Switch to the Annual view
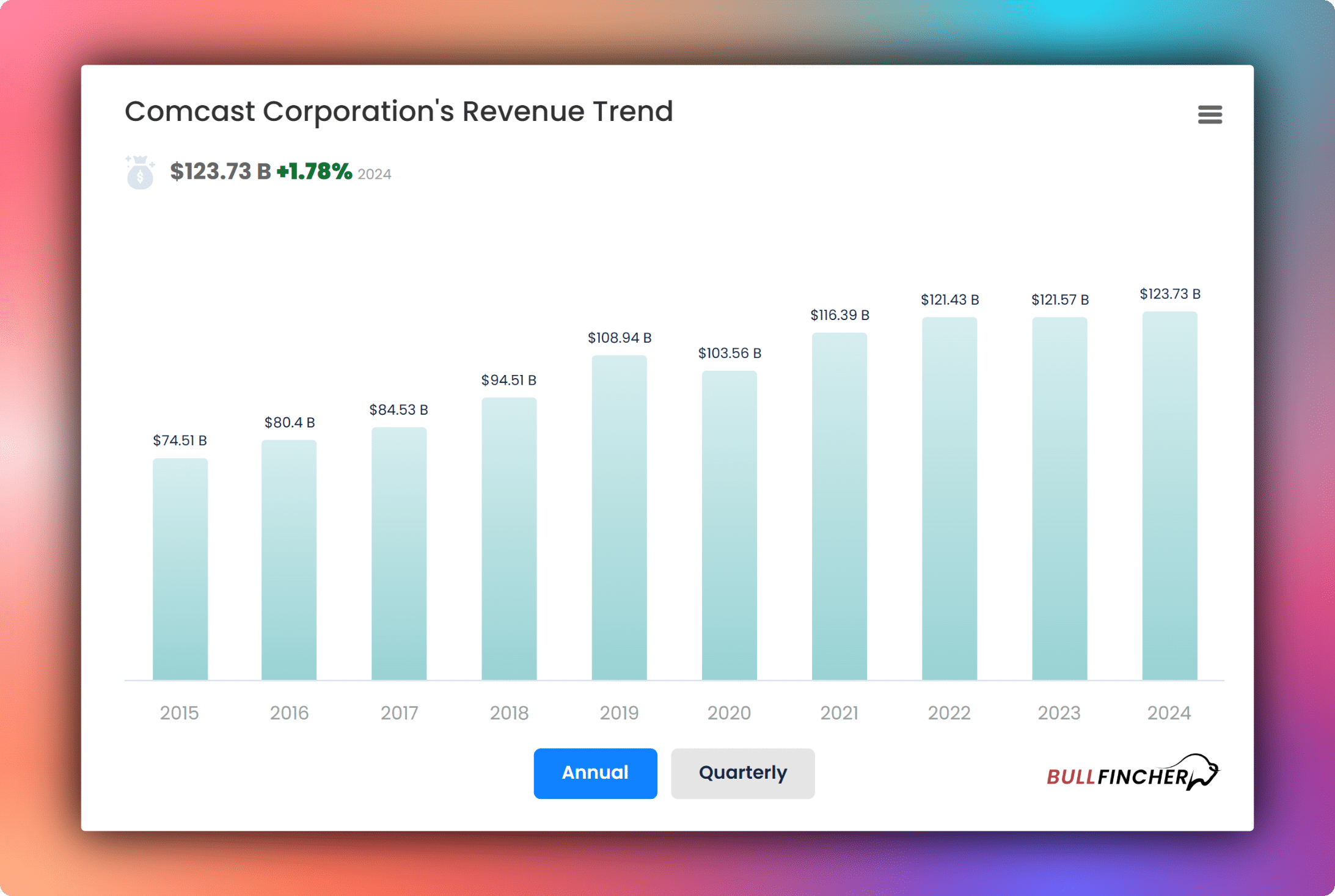Screen dimensions: 1335x896 [x=595, y=773]
